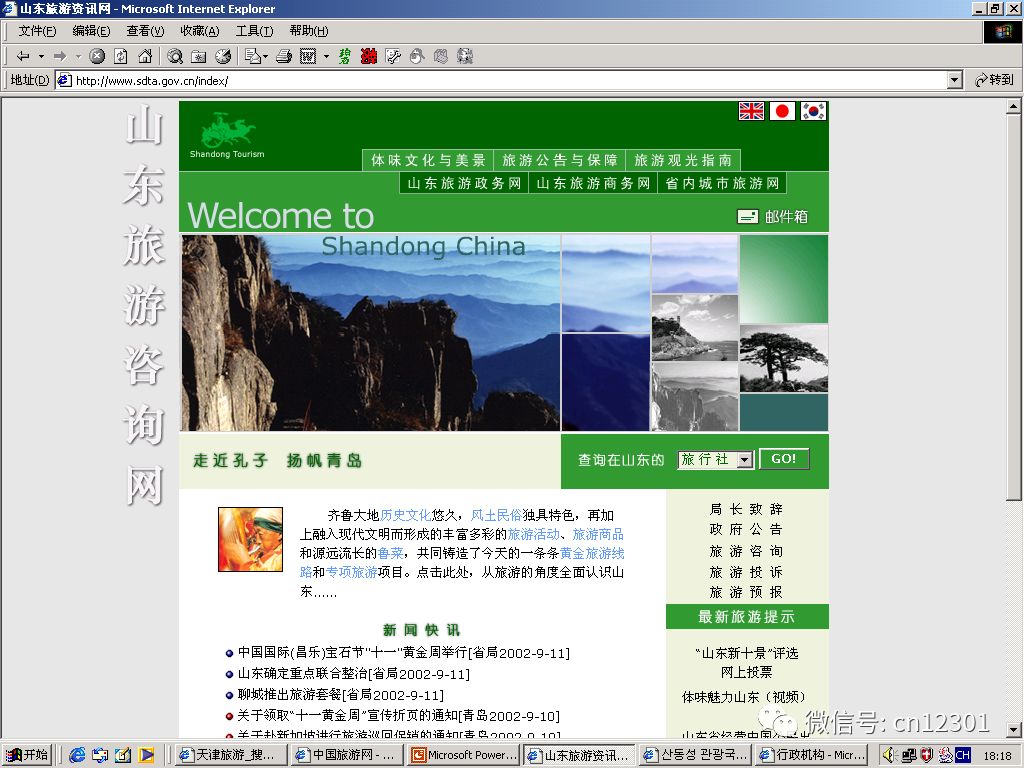
Task: Open 收藏(A) menu
Action: pos(200,31)
